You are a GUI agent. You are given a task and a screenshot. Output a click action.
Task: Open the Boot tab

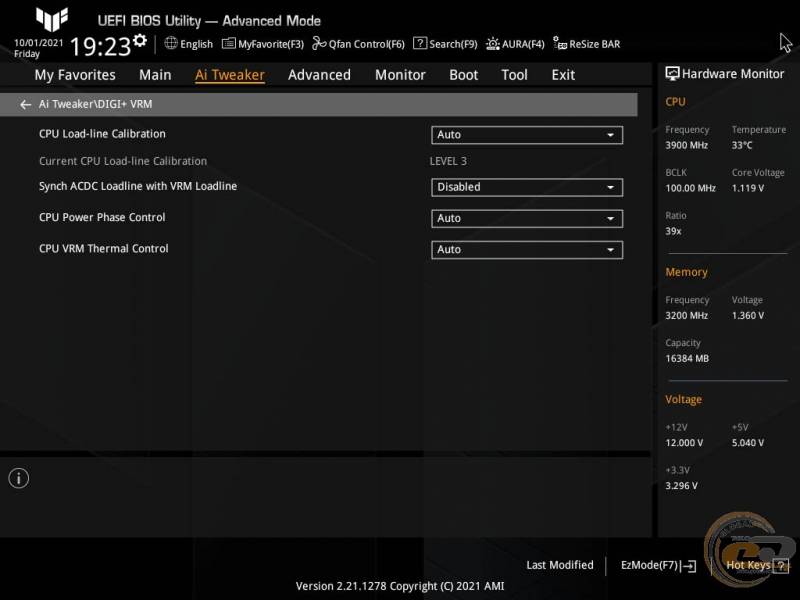(x=463, y=75)
